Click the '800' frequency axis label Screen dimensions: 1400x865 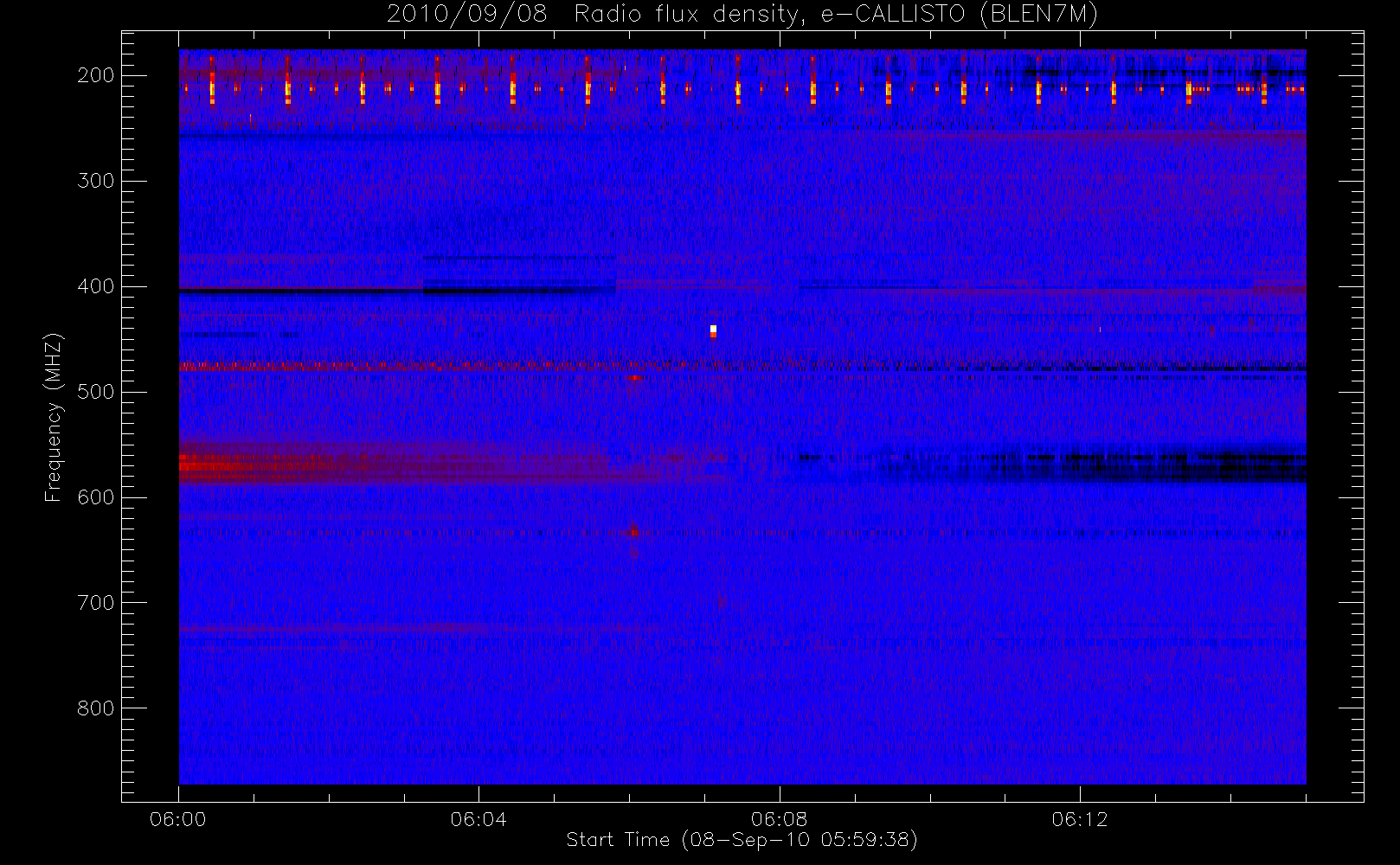coord(96,708)
